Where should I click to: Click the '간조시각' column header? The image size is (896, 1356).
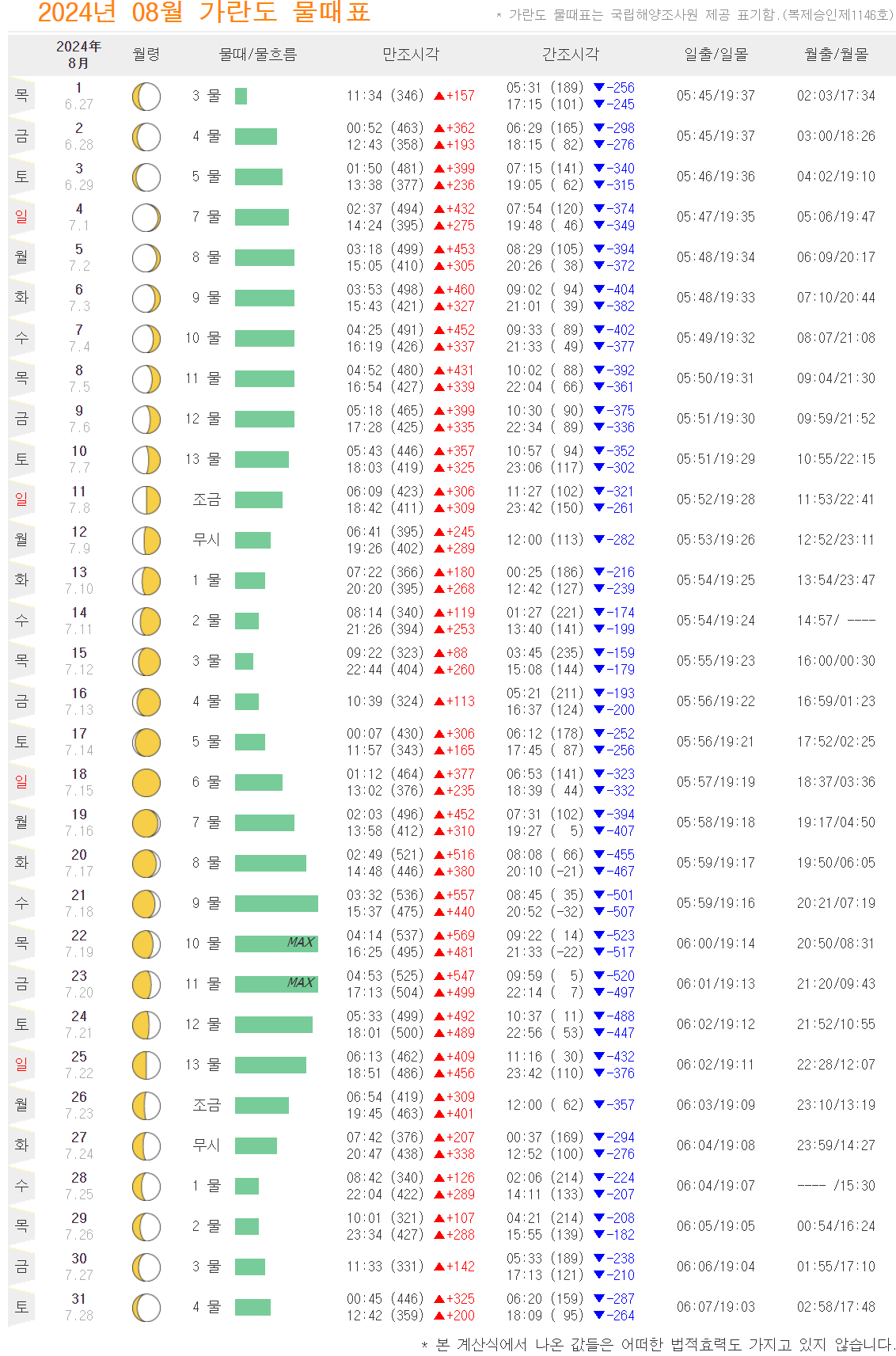coord(571,54)
